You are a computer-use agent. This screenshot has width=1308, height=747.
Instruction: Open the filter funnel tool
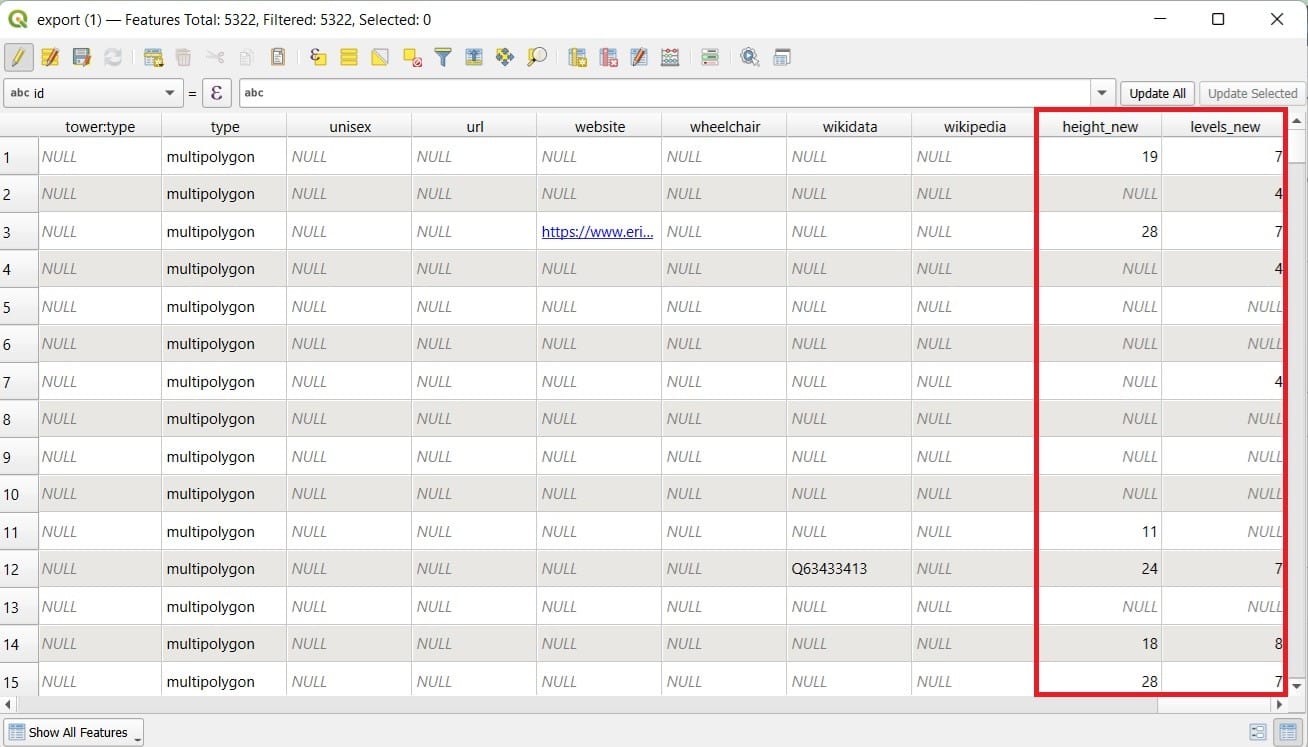pos(443,57)
